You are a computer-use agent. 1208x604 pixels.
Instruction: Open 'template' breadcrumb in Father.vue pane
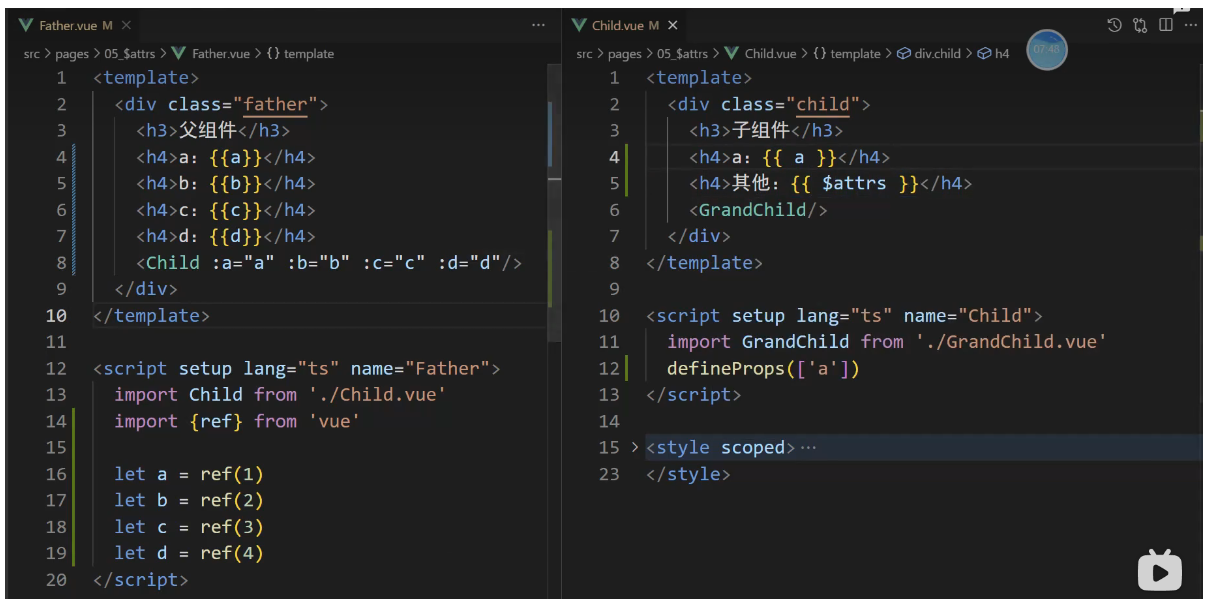pos(309,54)
